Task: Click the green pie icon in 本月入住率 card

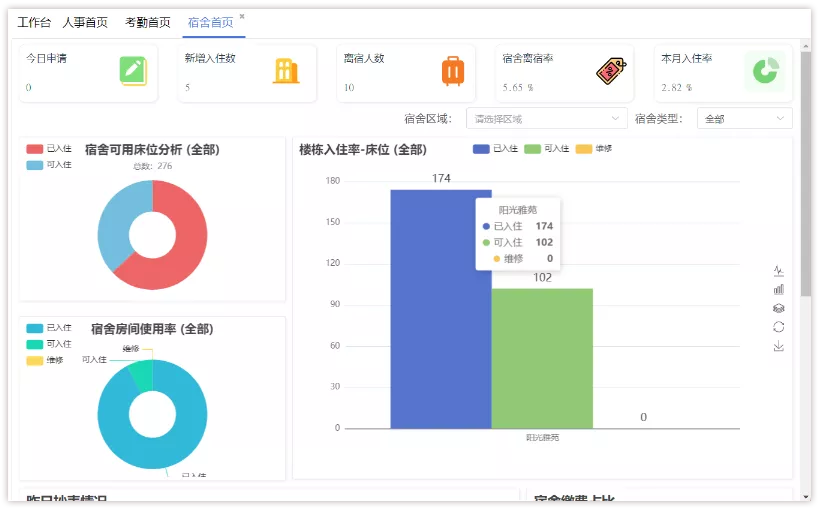Action: 765,71
